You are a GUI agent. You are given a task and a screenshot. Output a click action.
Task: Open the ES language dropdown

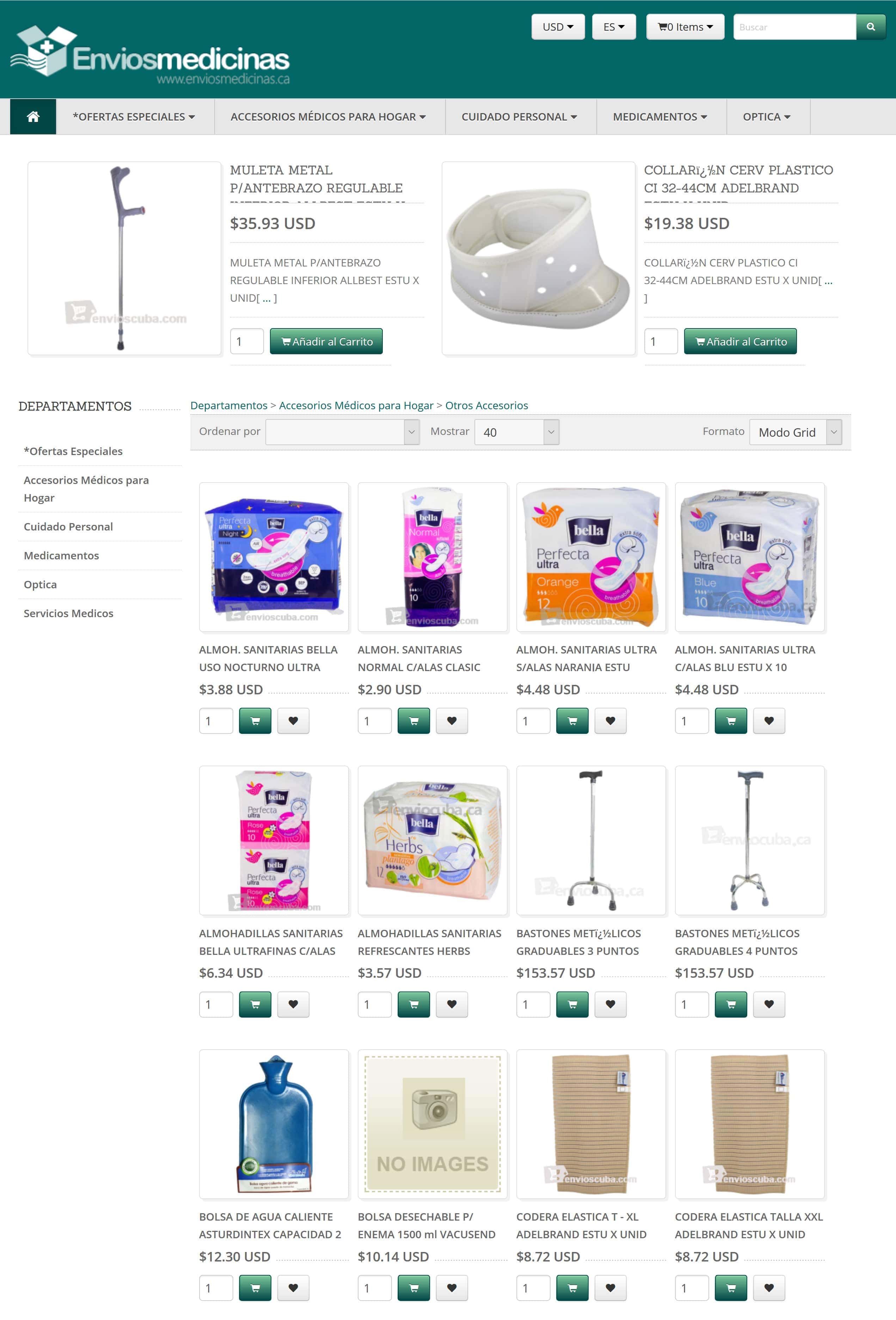(x=614, y=27)
